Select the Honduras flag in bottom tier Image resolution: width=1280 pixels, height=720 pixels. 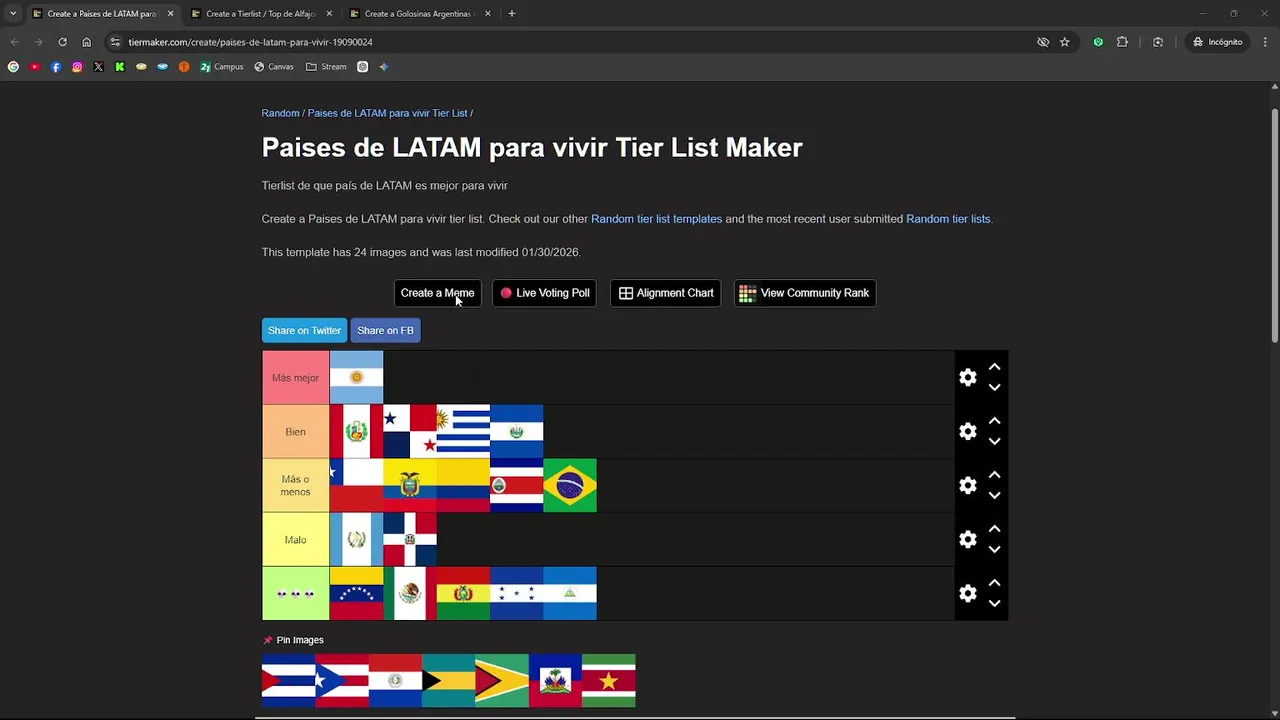tap(517, 594)
